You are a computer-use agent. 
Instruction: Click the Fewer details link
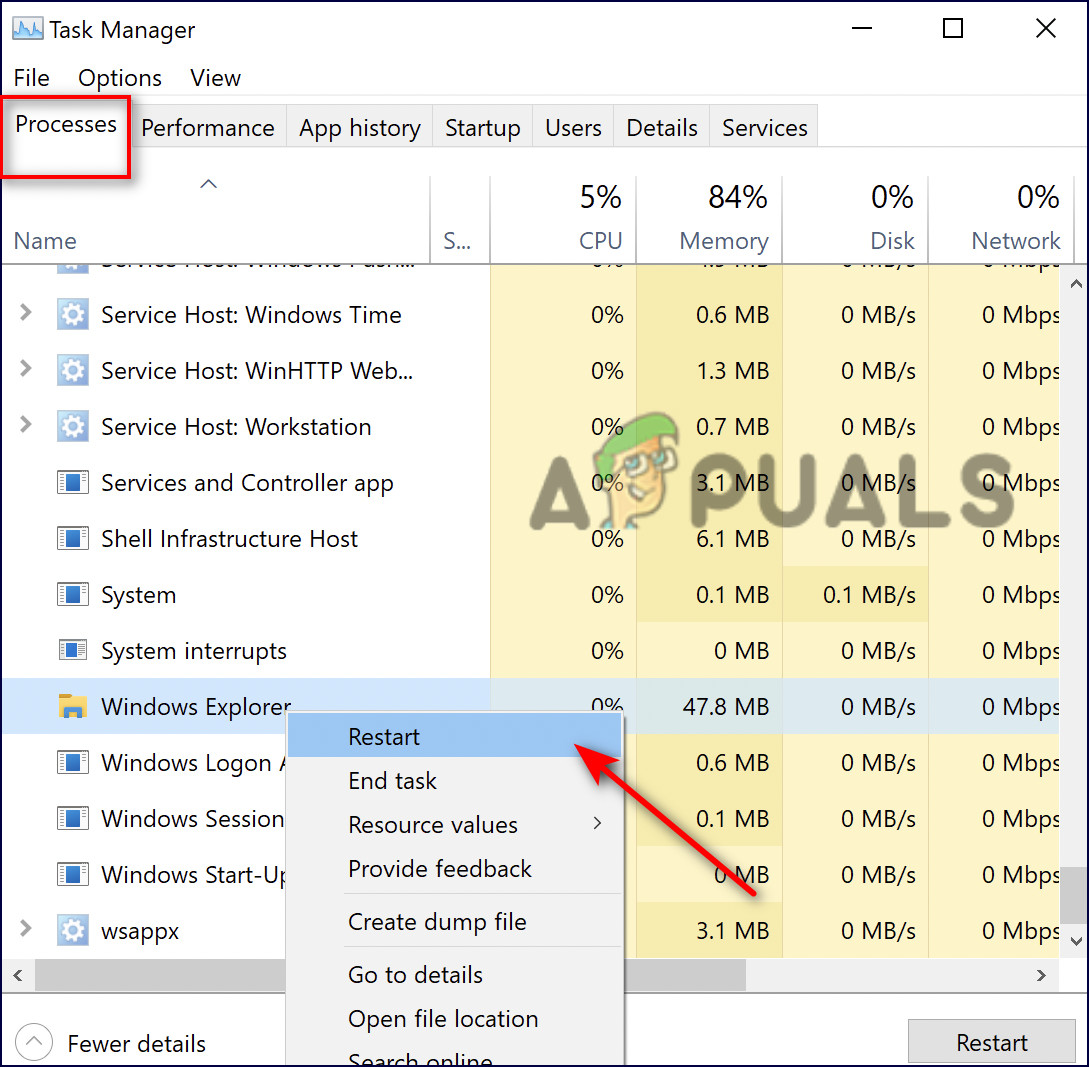(x=136, y=1043)
